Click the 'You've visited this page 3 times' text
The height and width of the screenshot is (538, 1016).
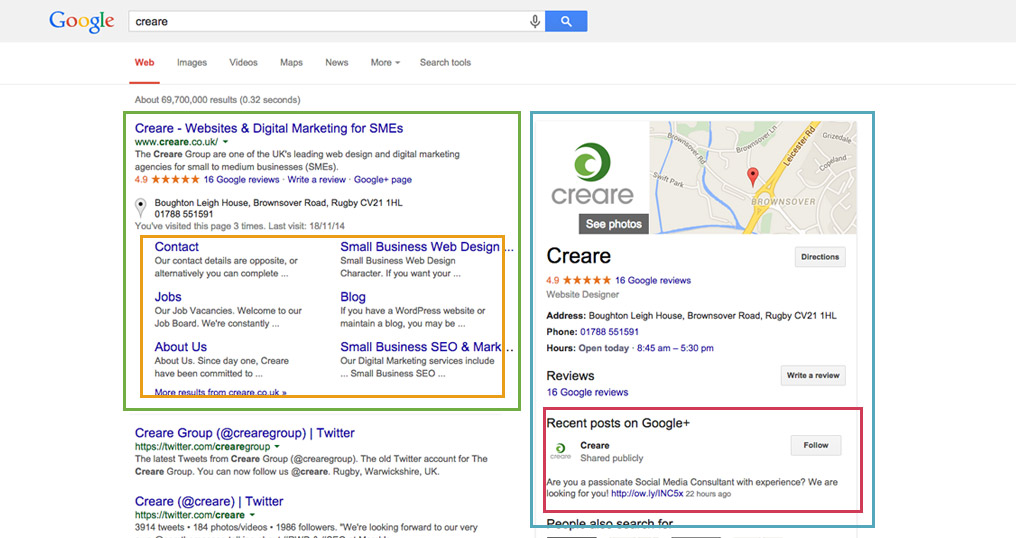click(x=240, y=226)
